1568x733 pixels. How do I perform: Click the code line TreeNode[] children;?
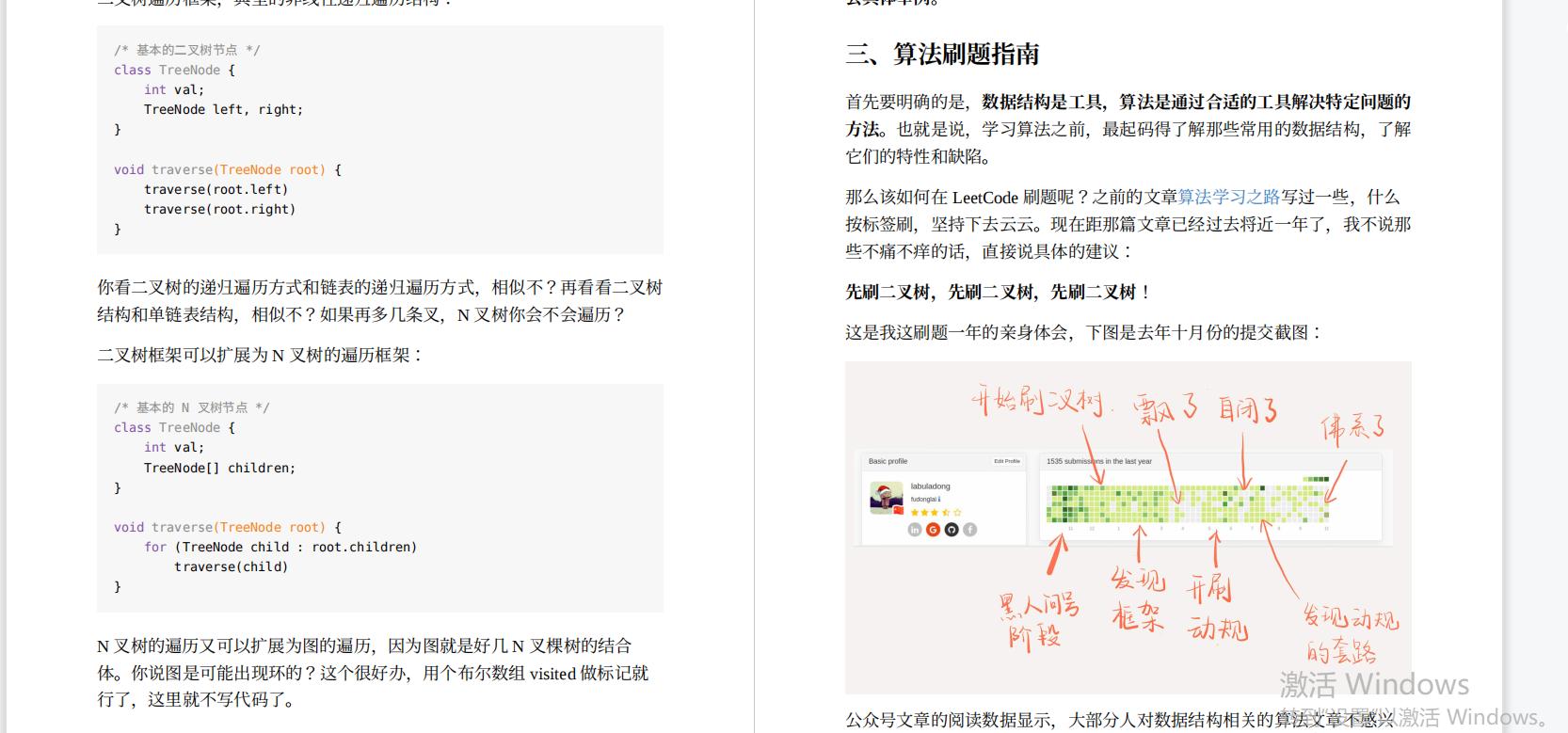click(x=219, y=468)
